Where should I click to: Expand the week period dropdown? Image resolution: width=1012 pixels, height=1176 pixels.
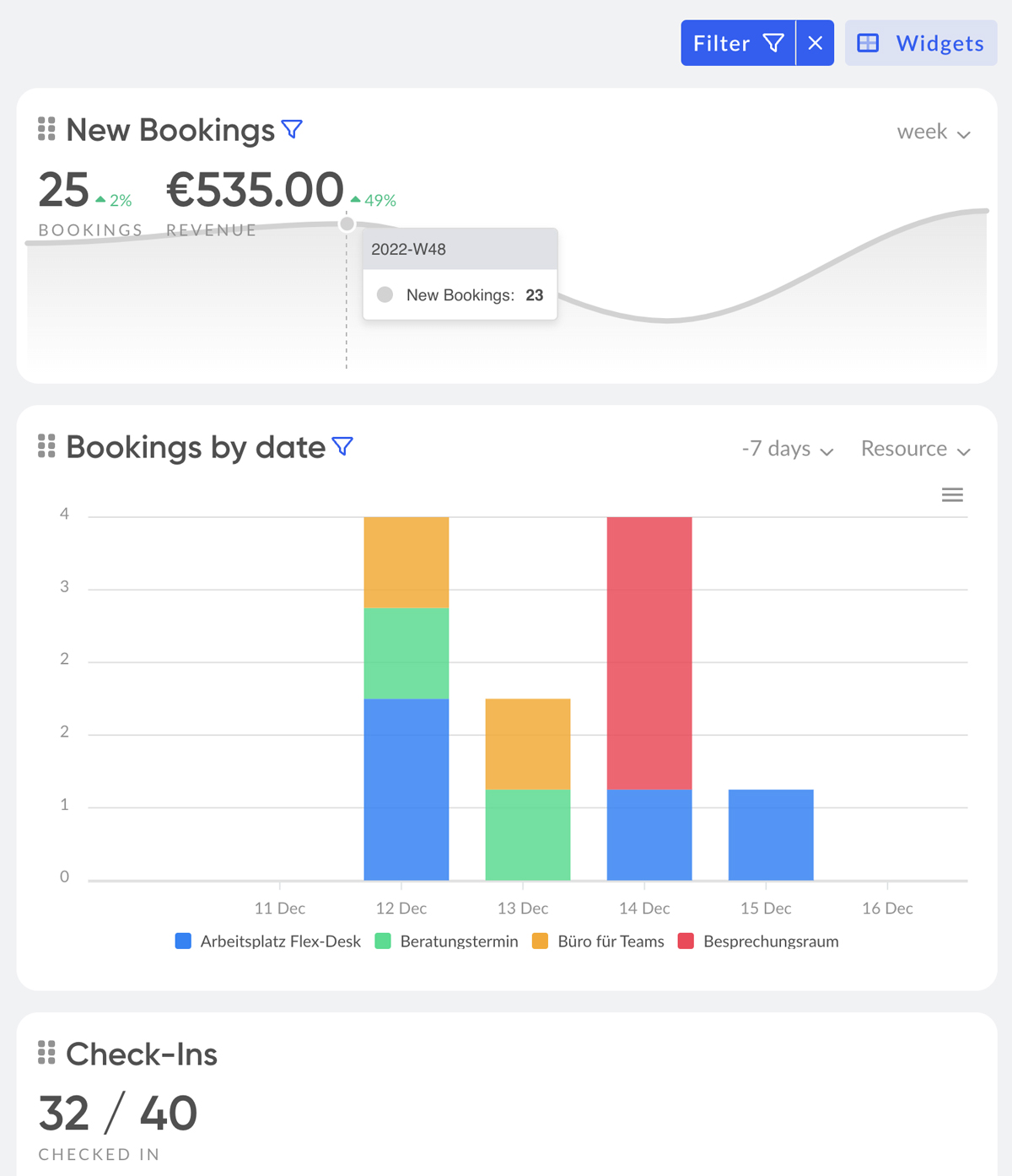pos(934,132)
